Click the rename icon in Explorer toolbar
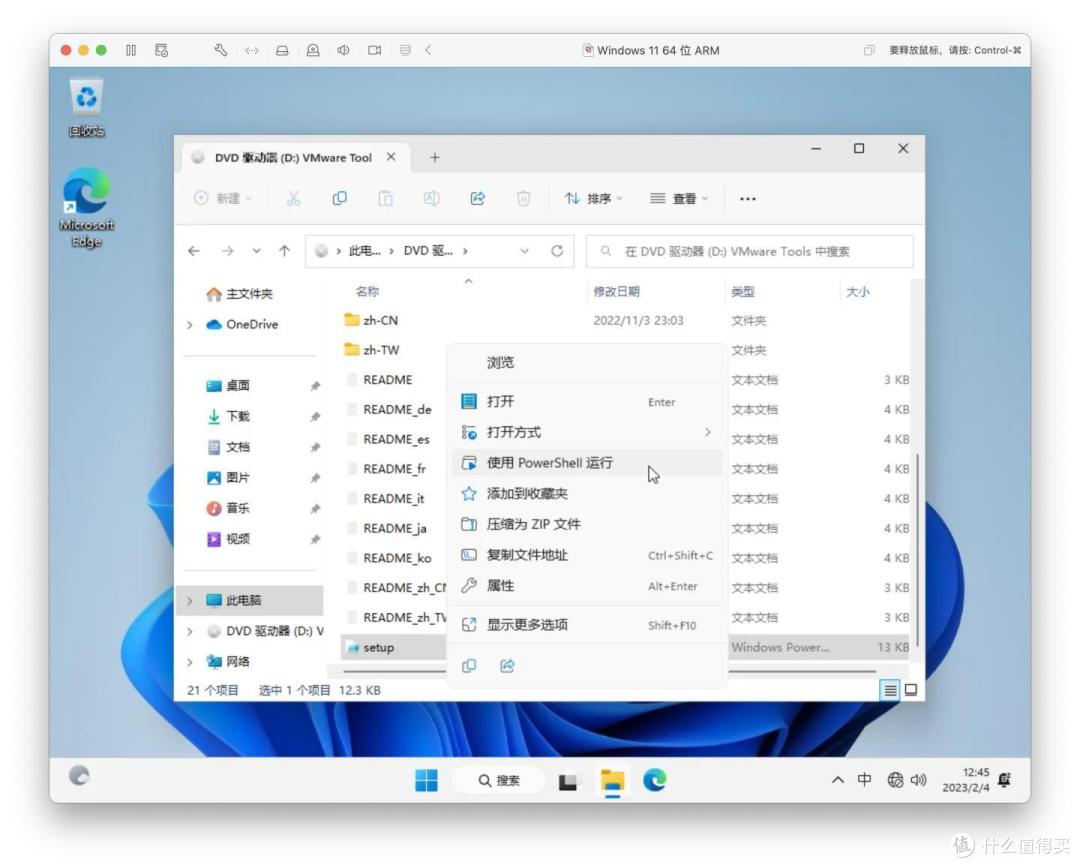The height and width of the screenshot is (868, 1080). tap(431, 198)
